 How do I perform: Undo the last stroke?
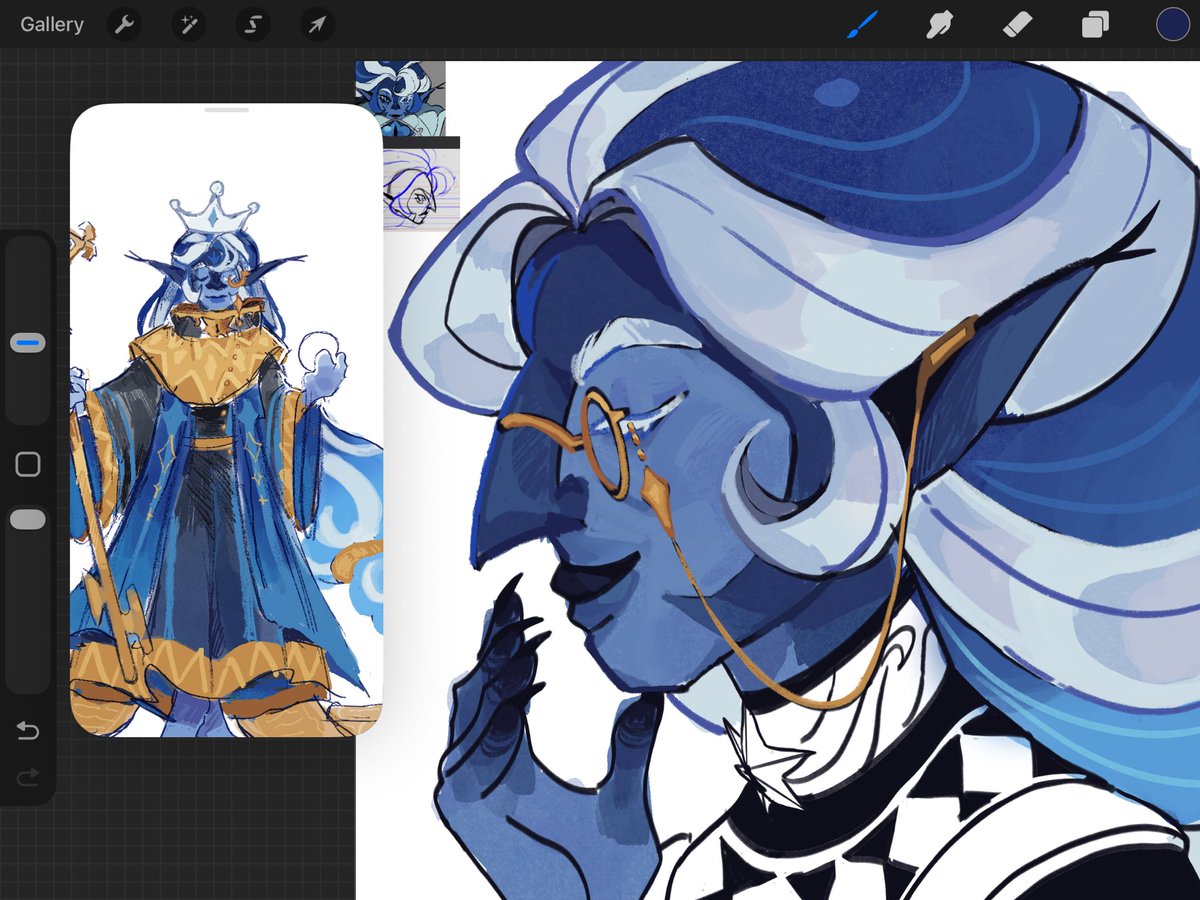[28, 732]
